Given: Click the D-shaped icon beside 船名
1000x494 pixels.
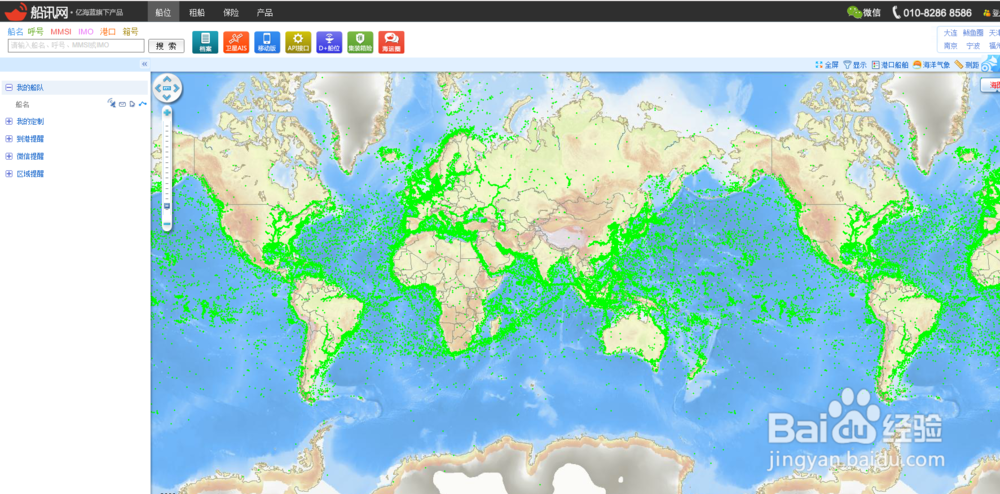Looking at the screenshot, I should 132,104.
